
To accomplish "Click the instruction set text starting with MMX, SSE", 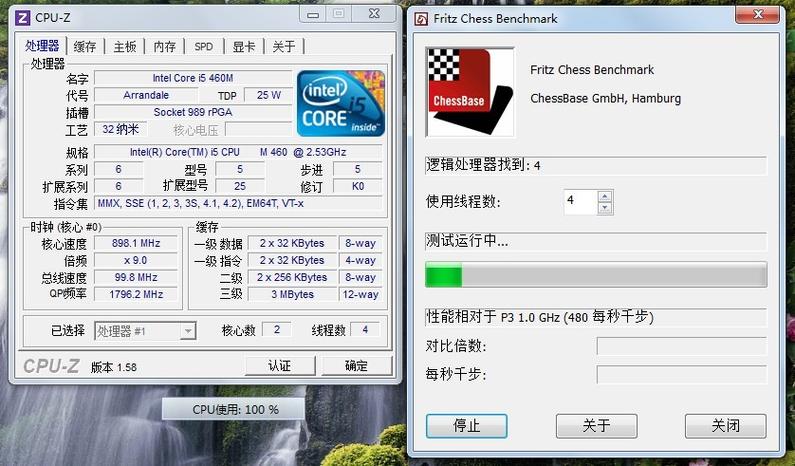I will coord(238,203).
